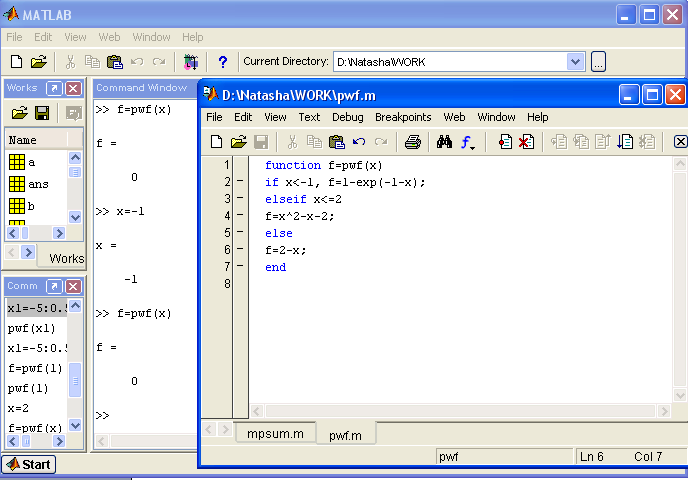The height and width of the screenshot is (480, 688).
Task: Click Copy icon in MATLAB main toolbar
Action: coord(92,61)
